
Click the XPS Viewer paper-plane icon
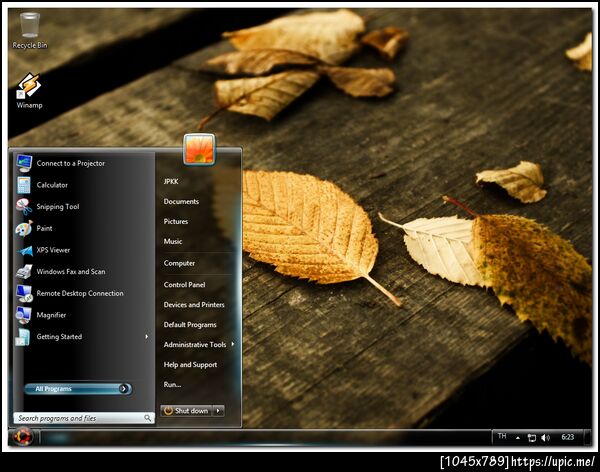click(x=25, y=250)
